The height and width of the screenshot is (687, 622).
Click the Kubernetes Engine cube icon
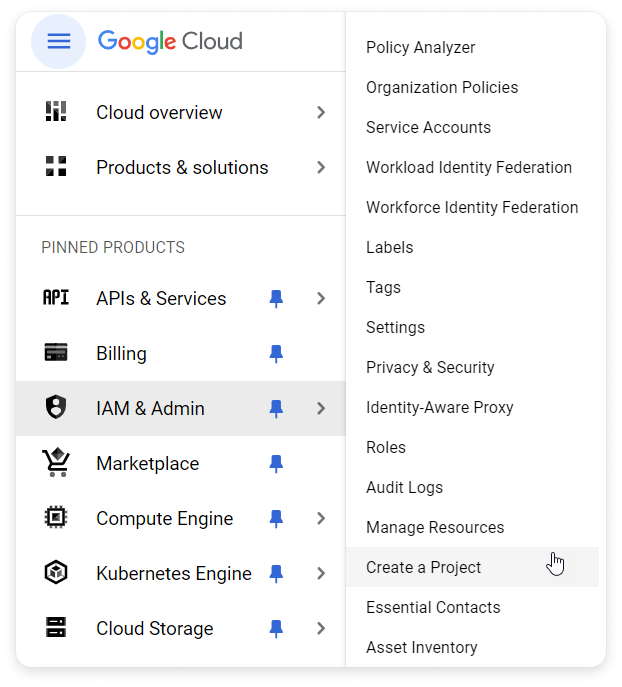coord(56,572)
